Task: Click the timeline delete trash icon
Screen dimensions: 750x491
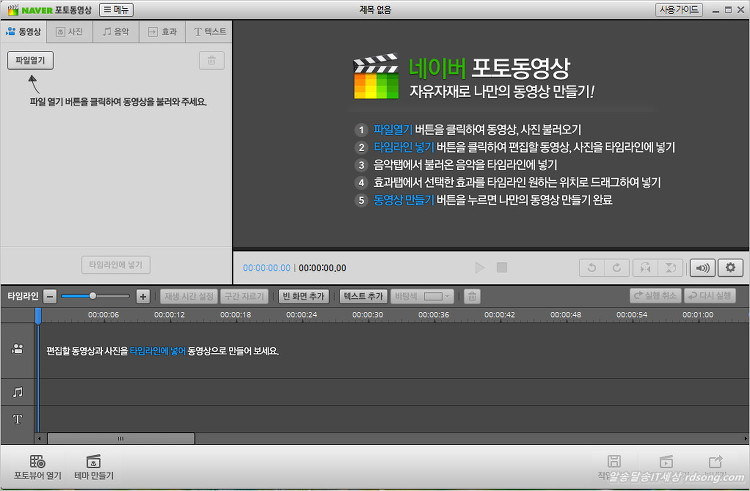Action: (x=472, y=296)
